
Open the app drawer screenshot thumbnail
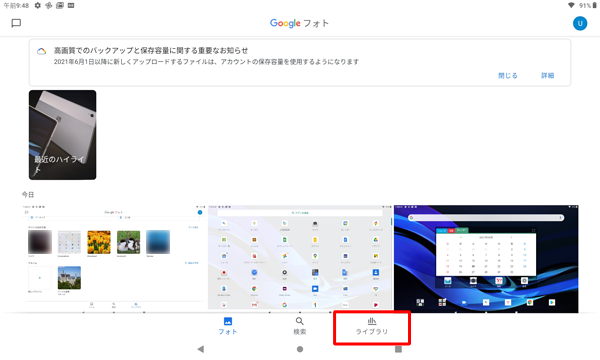click(x=300, y=259)
